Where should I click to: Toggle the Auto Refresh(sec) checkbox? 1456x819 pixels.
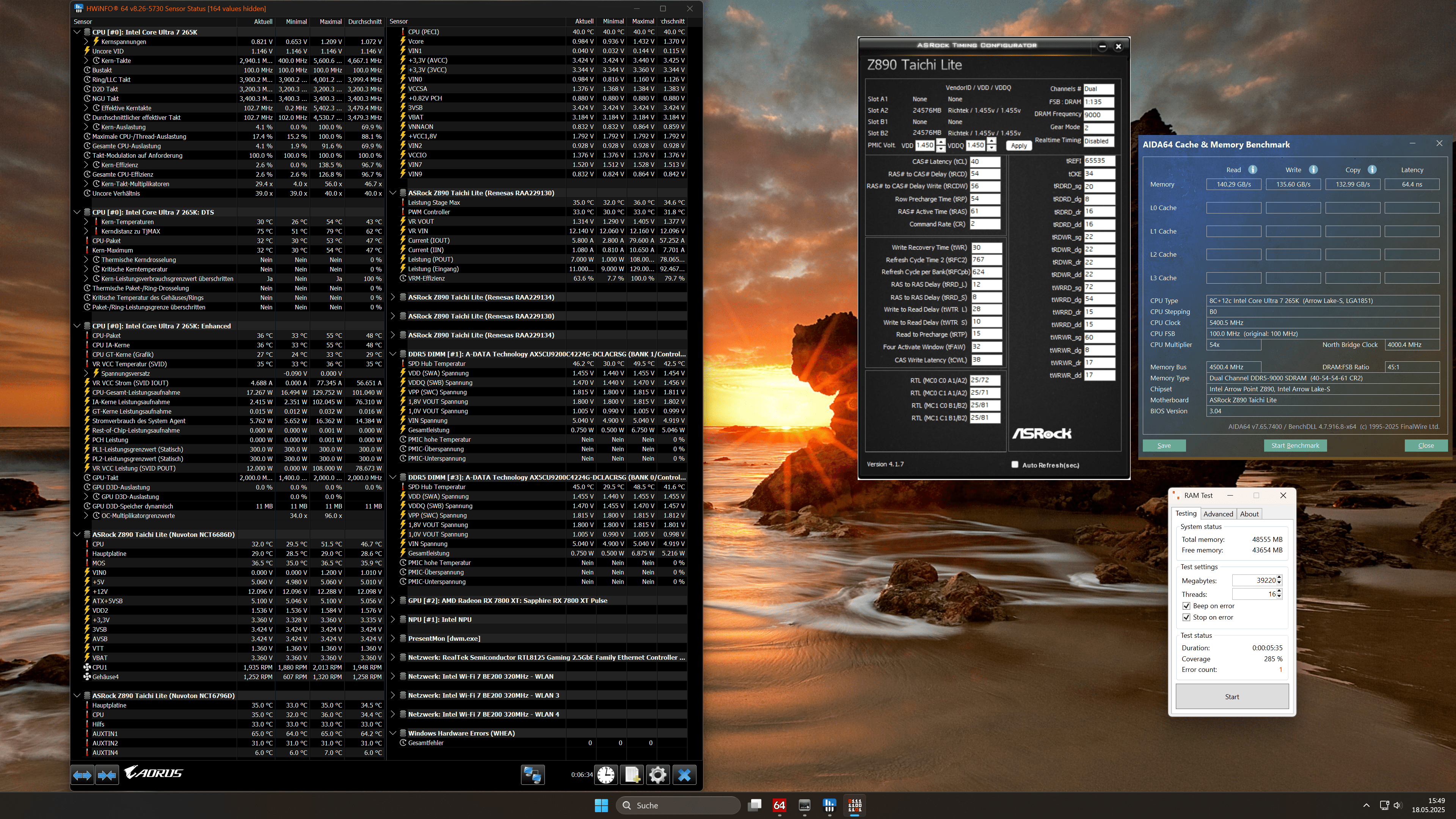(1015, 464)
